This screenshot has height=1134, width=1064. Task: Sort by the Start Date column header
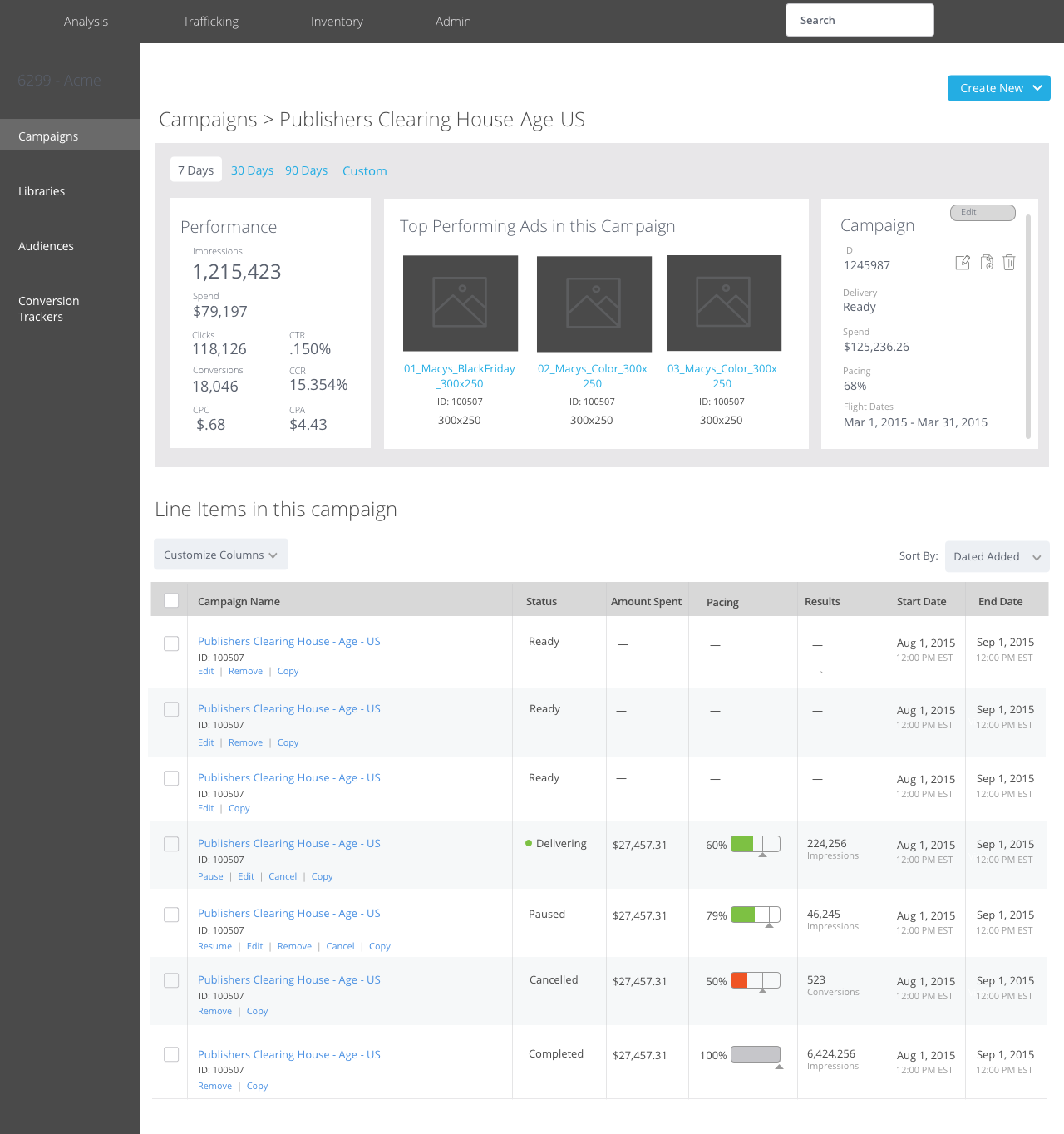pos(921,601)
